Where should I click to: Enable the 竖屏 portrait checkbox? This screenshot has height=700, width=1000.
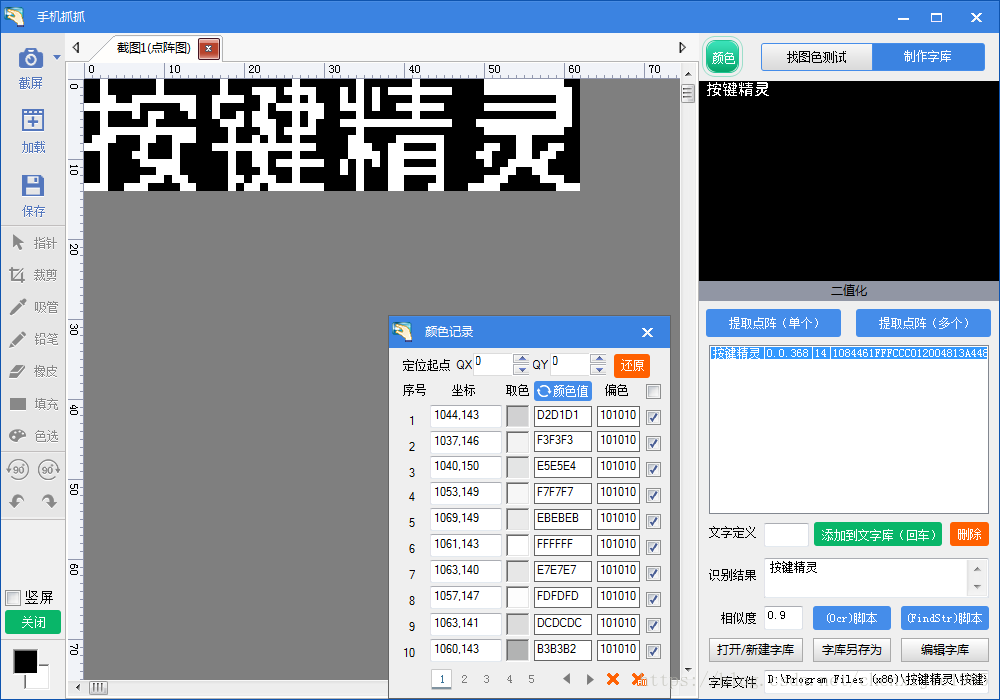[x=13, y=597]
